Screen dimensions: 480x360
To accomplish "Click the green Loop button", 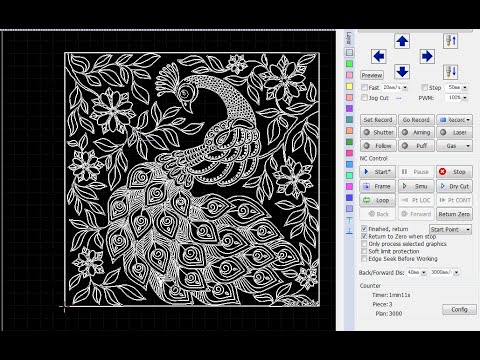I will click(x=378, y=200).
